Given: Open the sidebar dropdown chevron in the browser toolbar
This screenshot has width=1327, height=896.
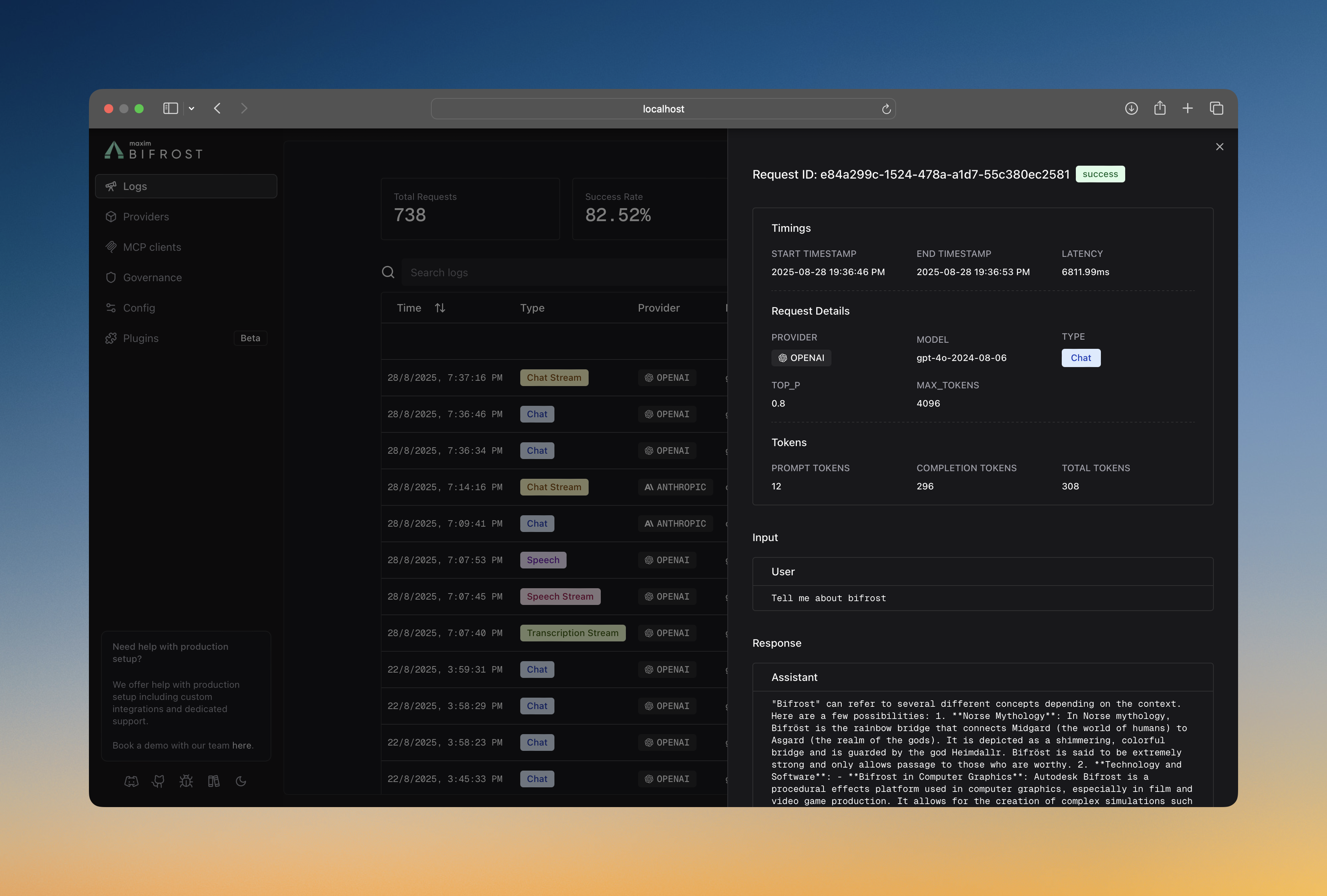Looking at the screenshot, I should [191, 109].
